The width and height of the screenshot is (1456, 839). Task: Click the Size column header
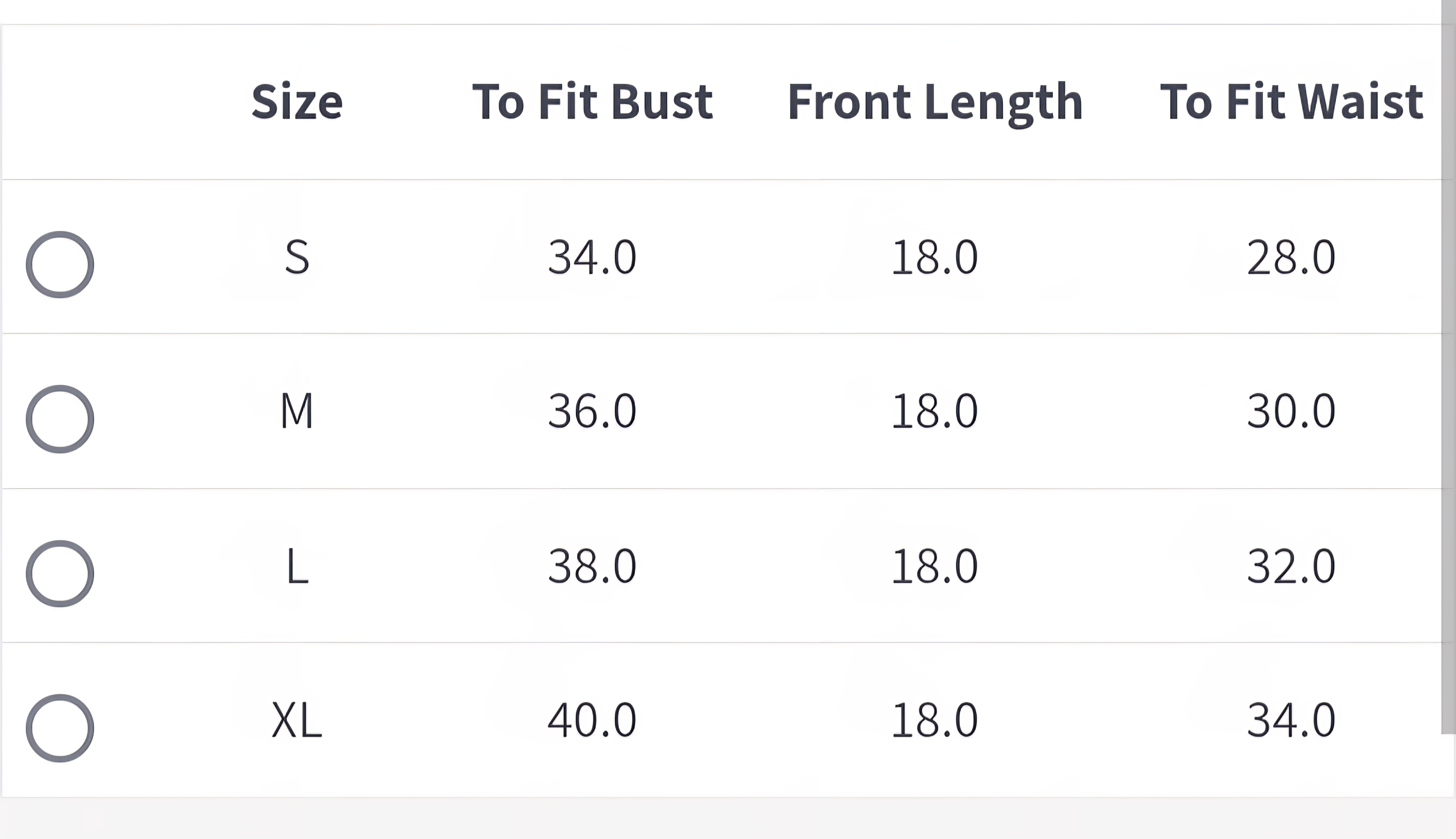pyautogui.click(x=297, y=102)
